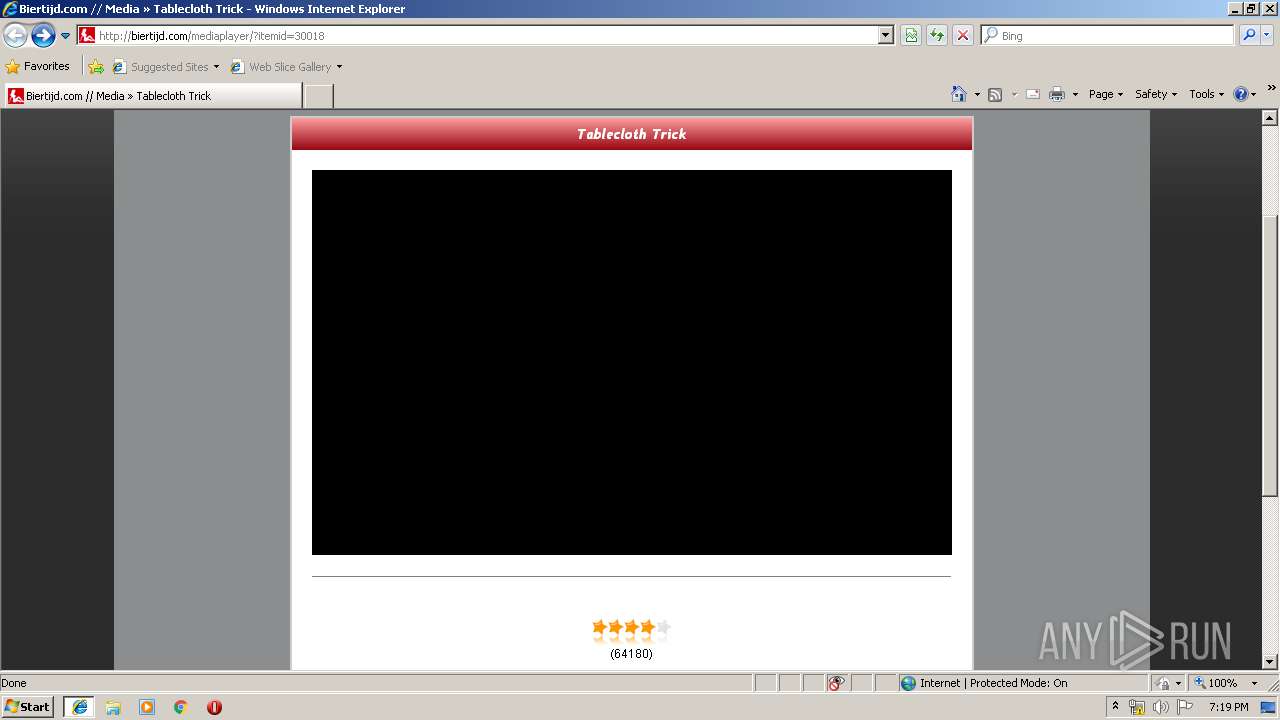Refresh the page with the Refresh icon
1280x720 pixels.
937,35
